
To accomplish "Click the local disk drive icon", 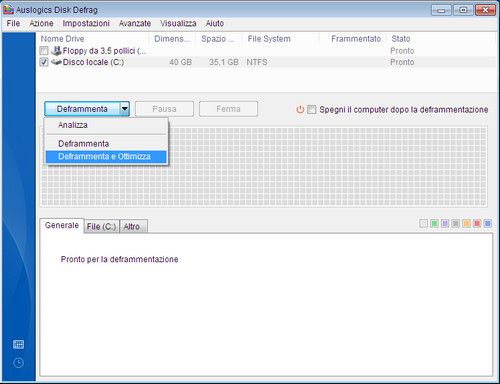I will coord(57,62).
